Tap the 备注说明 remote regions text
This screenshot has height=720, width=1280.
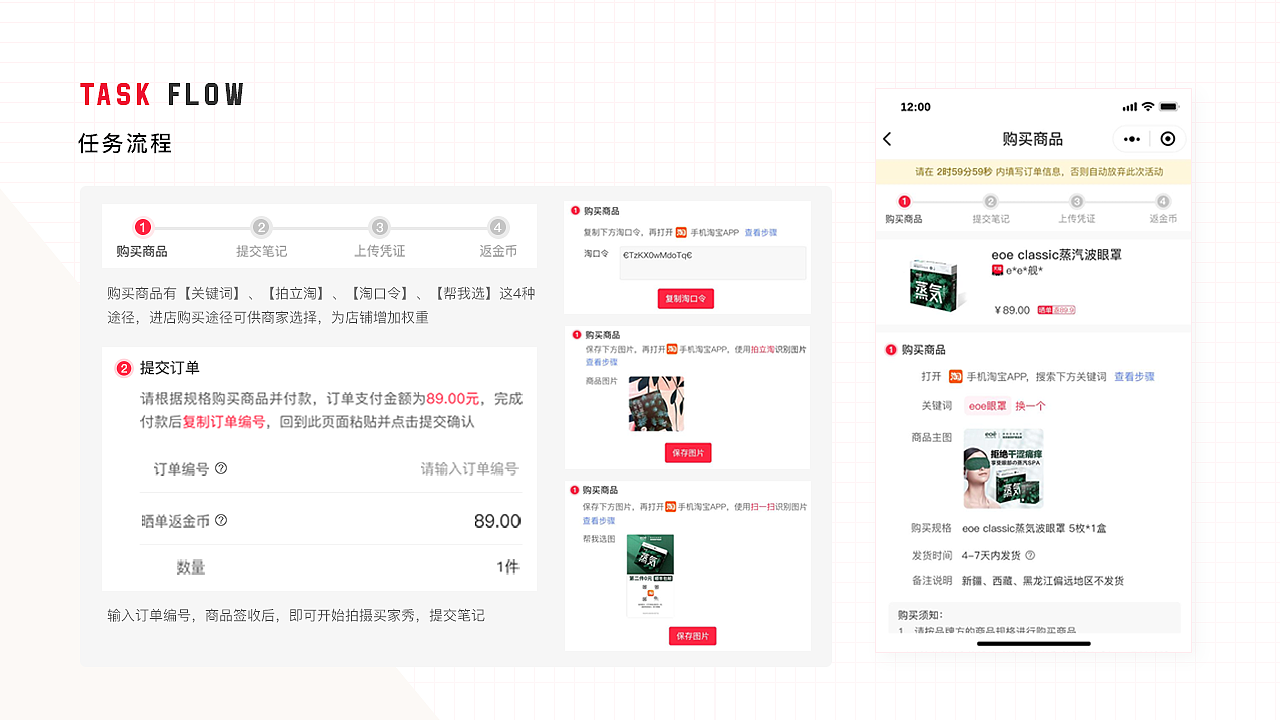tap(1042, 581)
